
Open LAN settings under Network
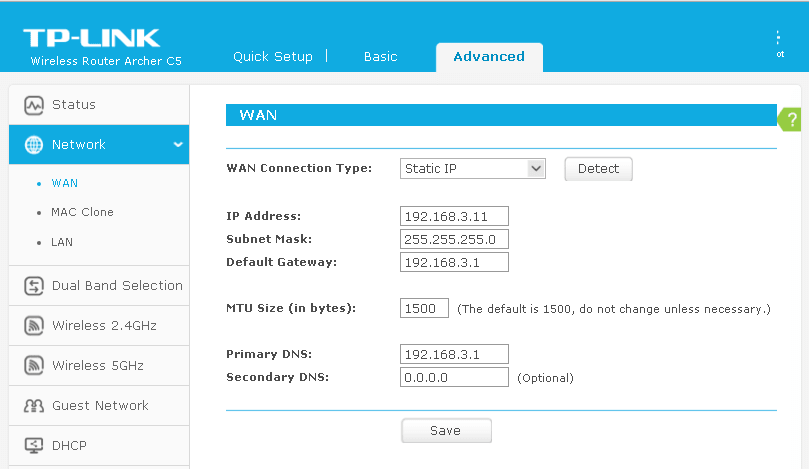point(62,242)
